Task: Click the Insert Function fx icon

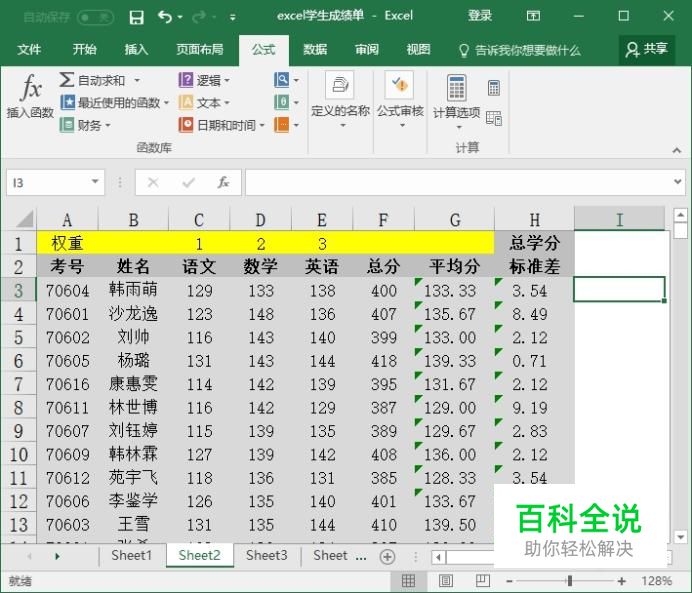Action: 31,87
